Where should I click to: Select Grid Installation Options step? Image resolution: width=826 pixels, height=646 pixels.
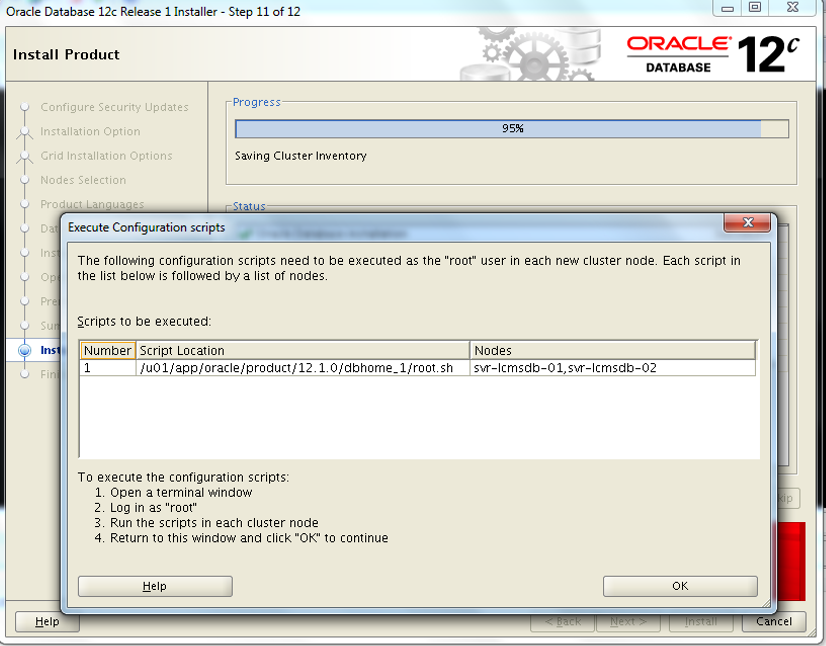(x=106, y=155)
